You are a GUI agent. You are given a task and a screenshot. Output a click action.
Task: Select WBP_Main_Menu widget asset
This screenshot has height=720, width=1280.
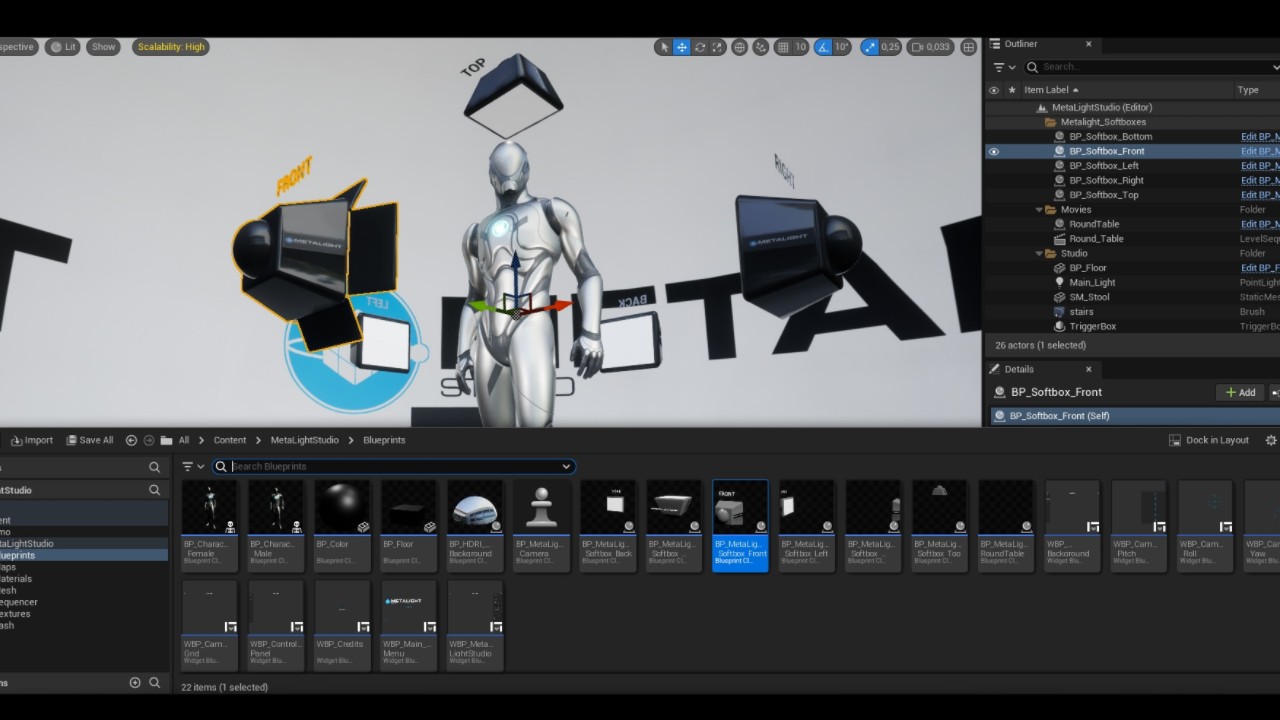tap(408, 625)
